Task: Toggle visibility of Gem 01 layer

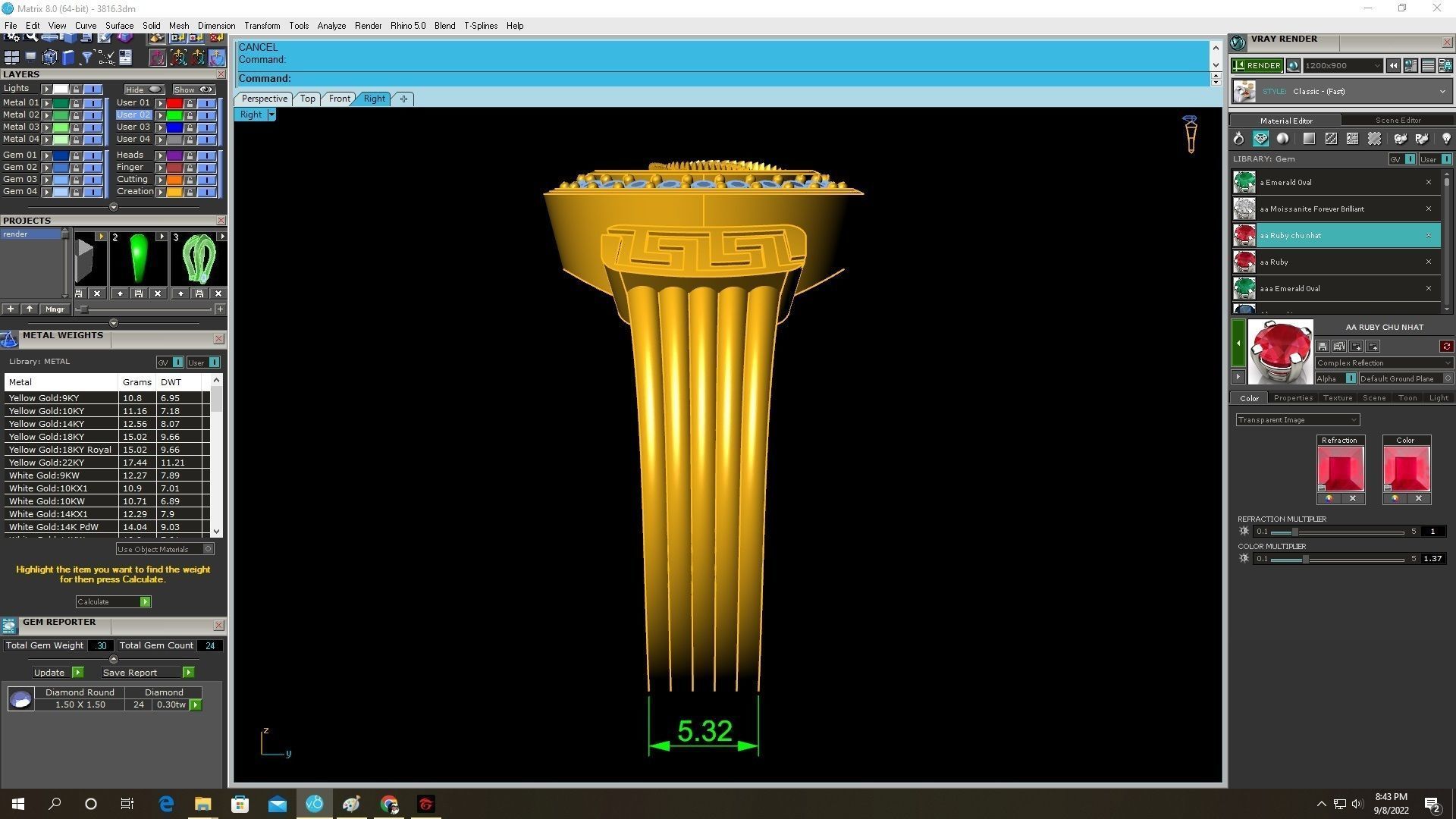Action: coord(93,155)
